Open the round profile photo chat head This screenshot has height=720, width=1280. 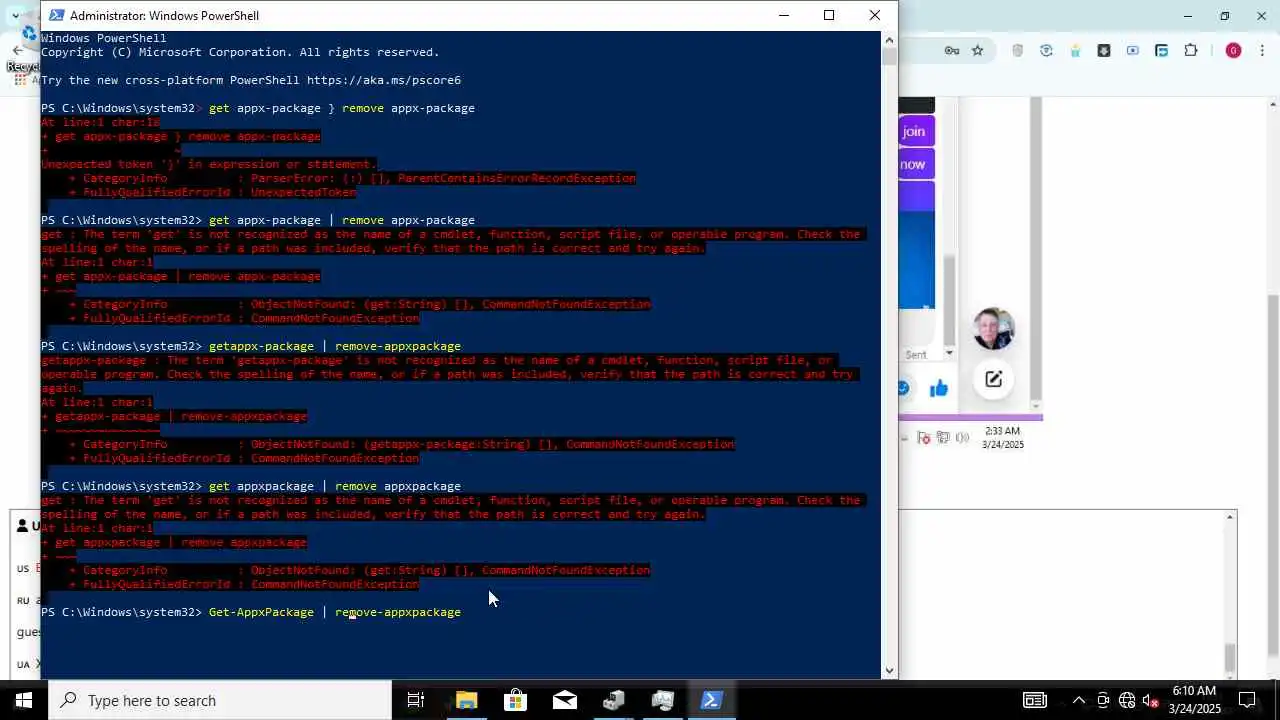pyautogui.click(x=993, y=329)
